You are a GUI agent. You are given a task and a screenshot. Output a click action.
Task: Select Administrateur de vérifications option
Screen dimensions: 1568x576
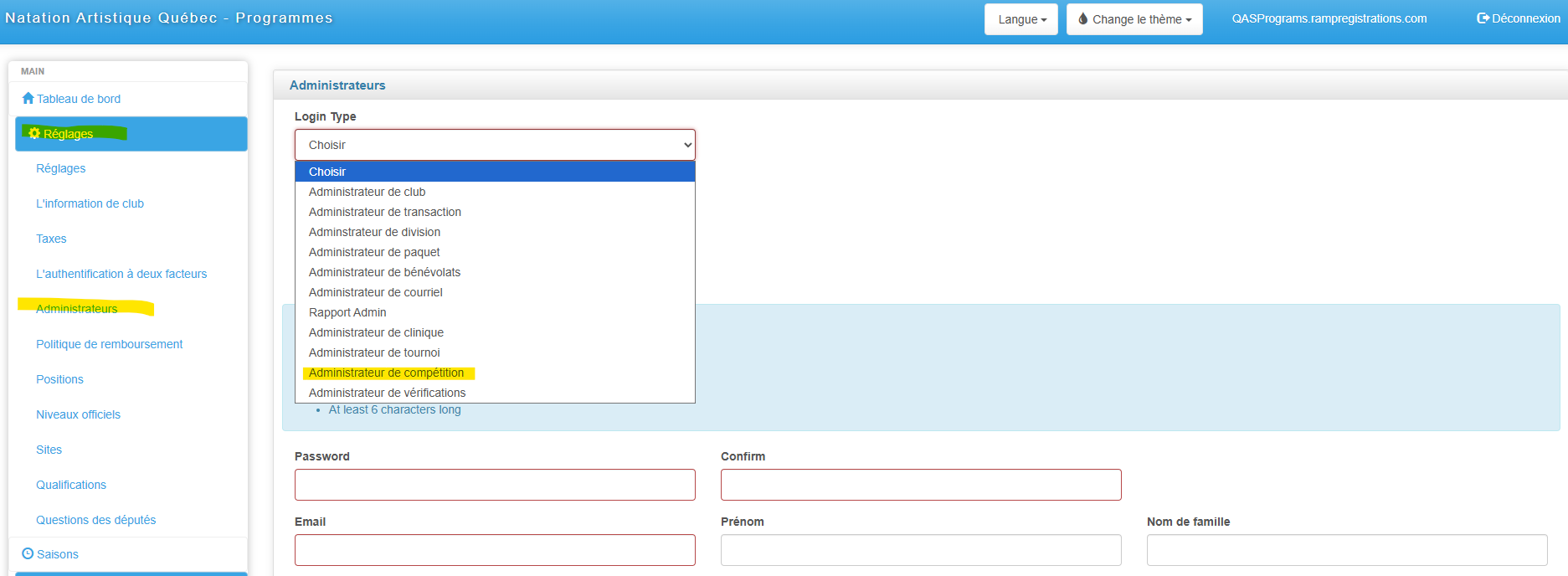(387, 393)
